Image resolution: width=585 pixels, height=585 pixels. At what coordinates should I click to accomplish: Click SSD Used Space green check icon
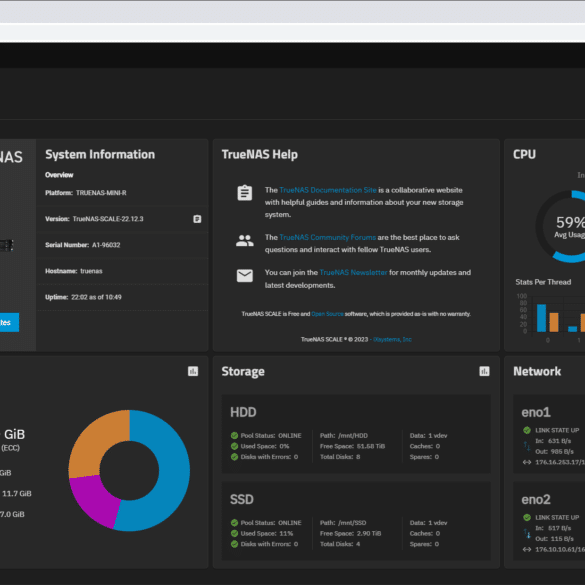point(234,534)
